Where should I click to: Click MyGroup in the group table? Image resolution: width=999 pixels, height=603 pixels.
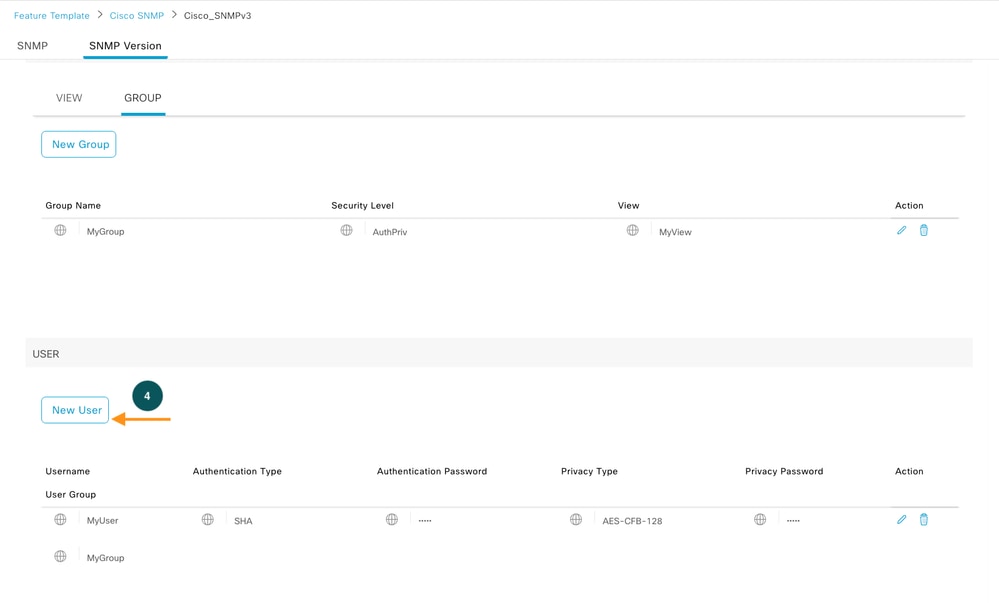click(106, 232)
